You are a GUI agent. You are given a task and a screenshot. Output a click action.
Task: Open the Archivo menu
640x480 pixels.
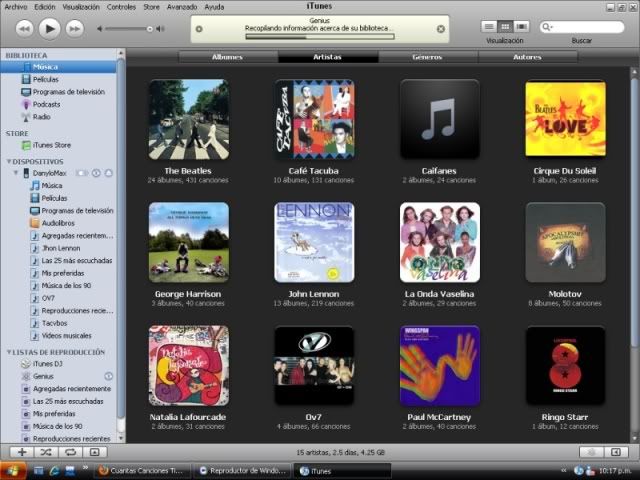click(x=16, y=7)
